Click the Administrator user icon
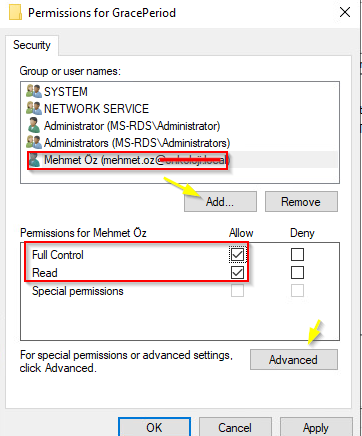 [x=34, y=126]
